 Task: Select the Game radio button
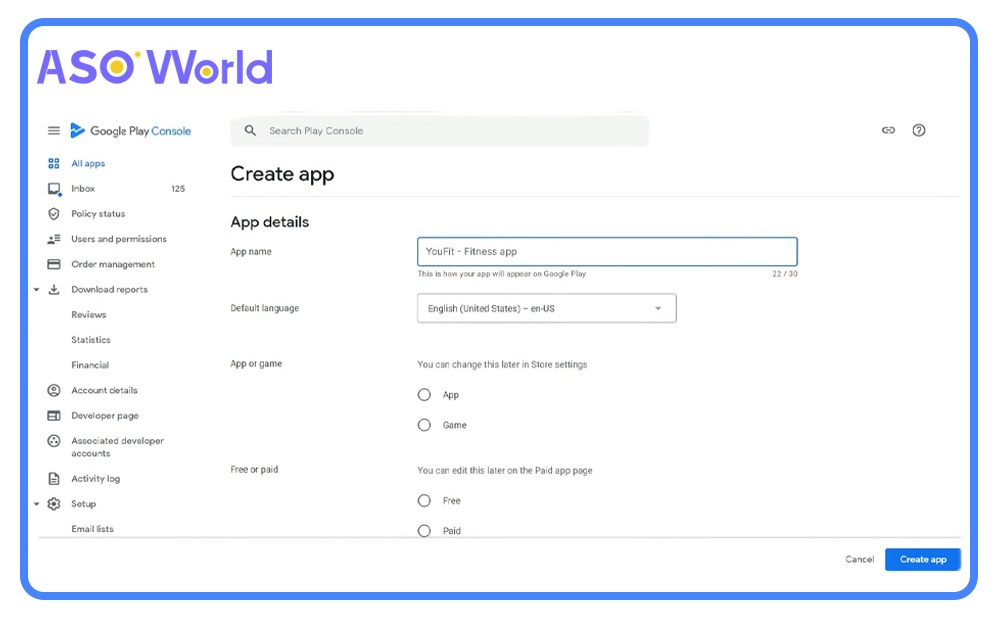[424, 425]
